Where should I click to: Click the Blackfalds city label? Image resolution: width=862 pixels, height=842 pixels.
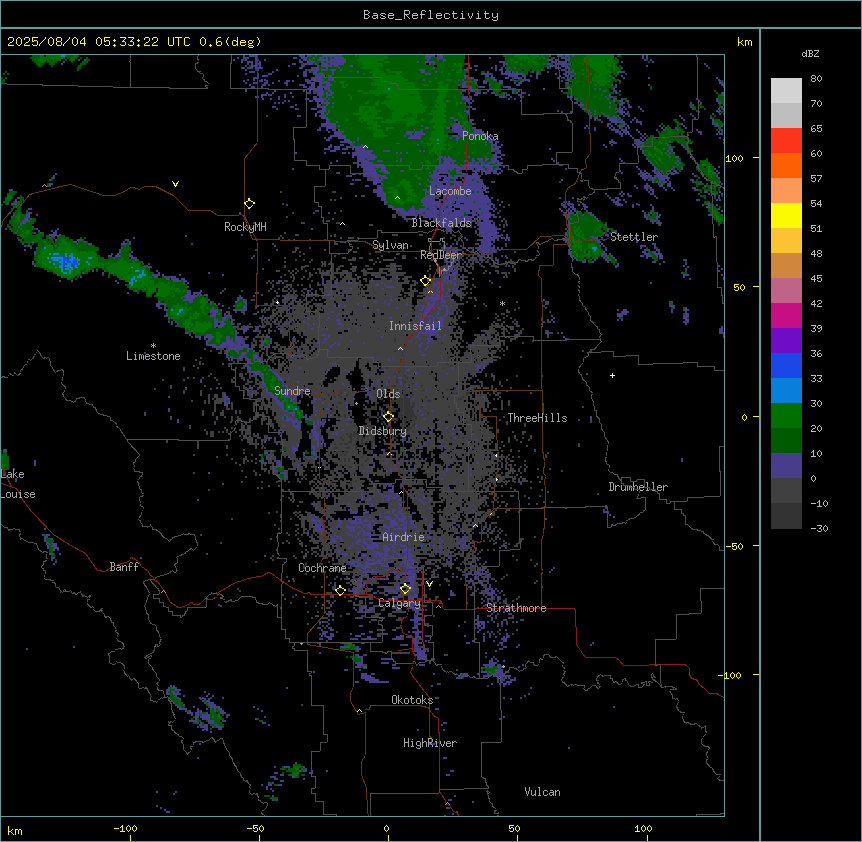[x=441, y=223]
